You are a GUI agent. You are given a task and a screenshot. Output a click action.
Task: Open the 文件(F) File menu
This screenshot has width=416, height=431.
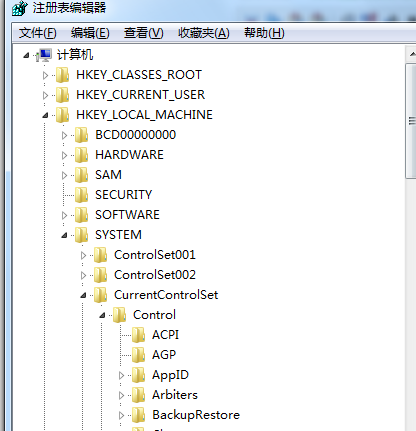(x=38, y=33)
